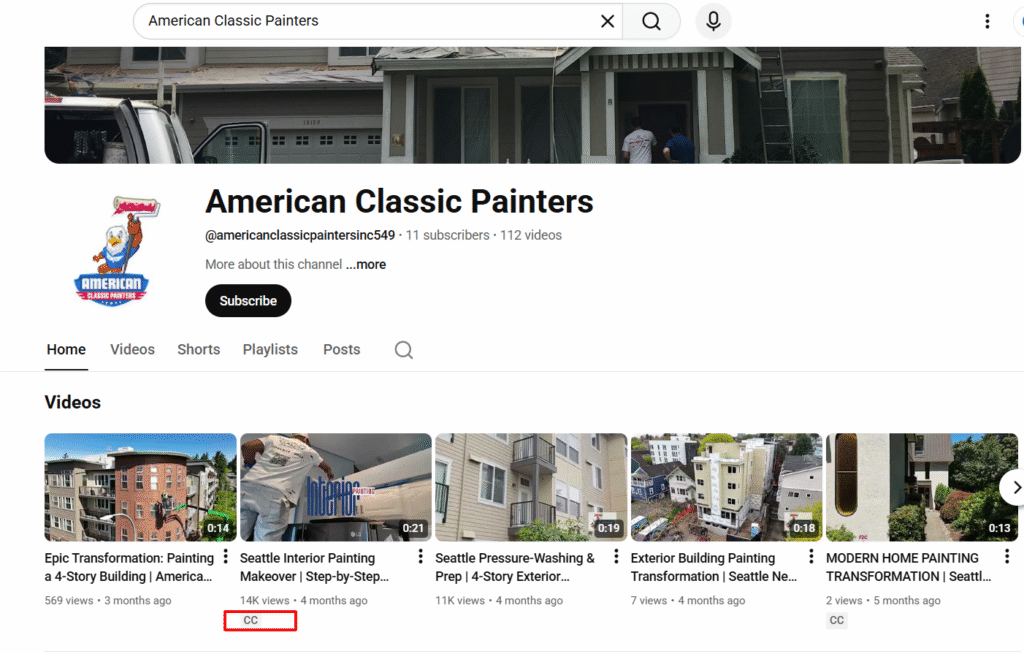This screenshot has height=654, width=1024.
Task: Open options menu for Seattle Interior Painting video
Action: 421,557
